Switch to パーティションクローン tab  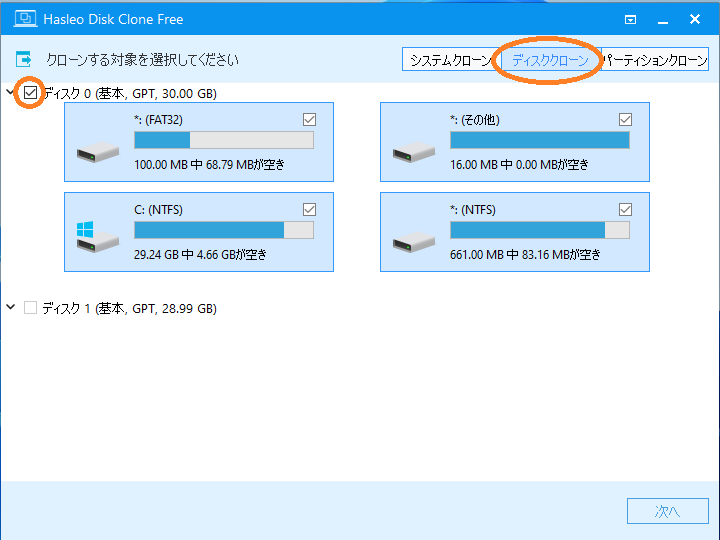(655, 59)
